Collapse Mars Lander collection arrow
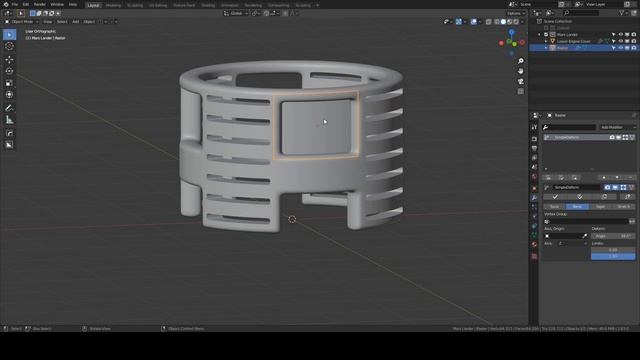The image size is (640, 360). click(539, 35)
